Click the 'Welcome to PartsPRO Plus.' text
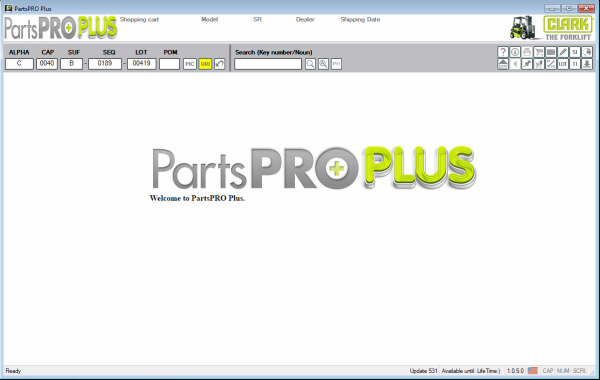The image size is (600, 380). (x=197, y=198)
